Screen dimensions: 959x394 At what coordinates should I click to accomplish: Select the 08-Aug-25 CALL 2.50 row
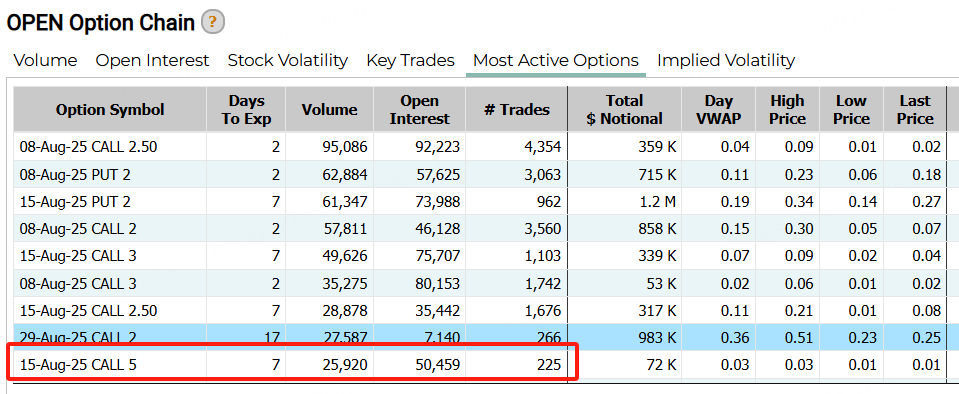click(480, 147)
